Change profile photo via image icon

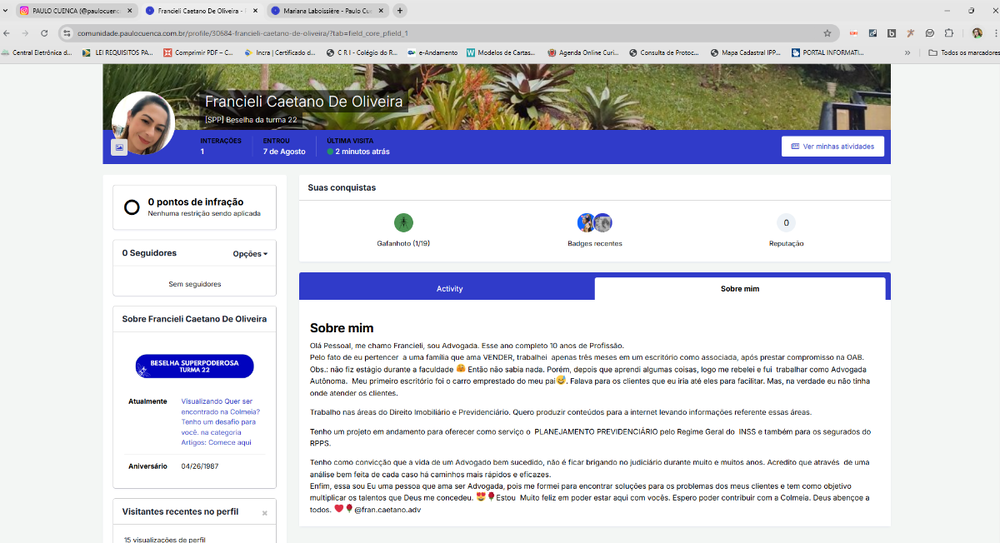coord(119,147)
